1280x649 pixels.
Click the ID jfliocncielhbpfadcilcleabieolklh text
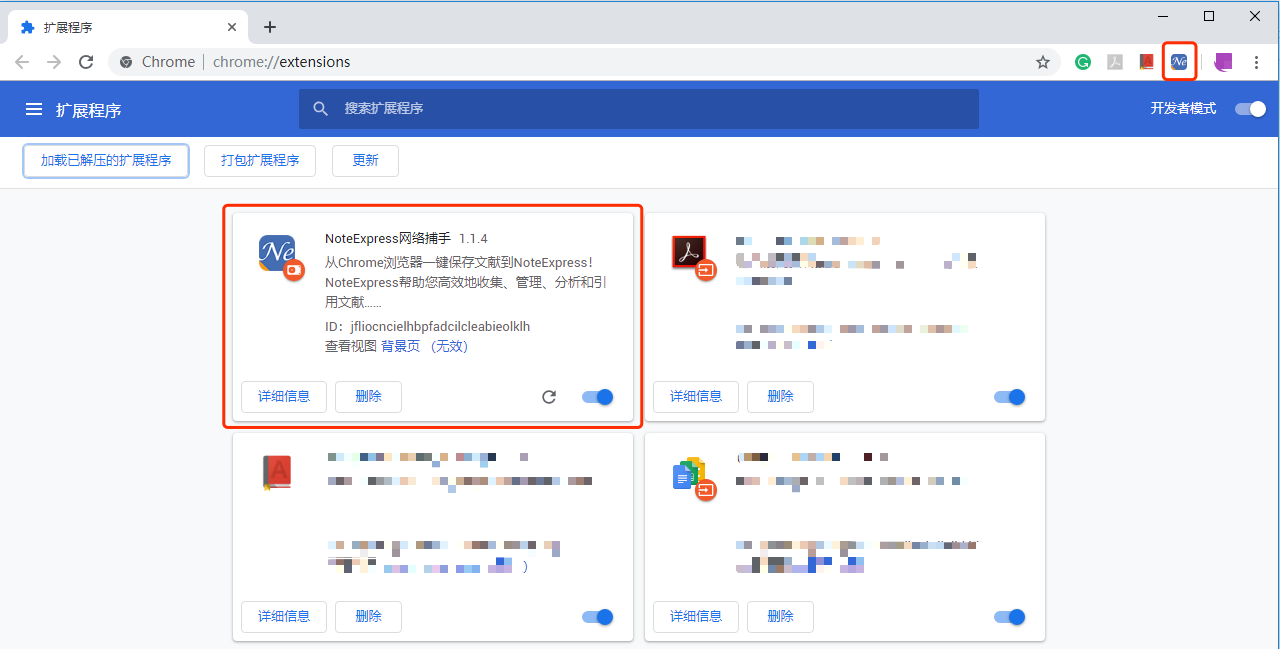(x=428, y=326)
